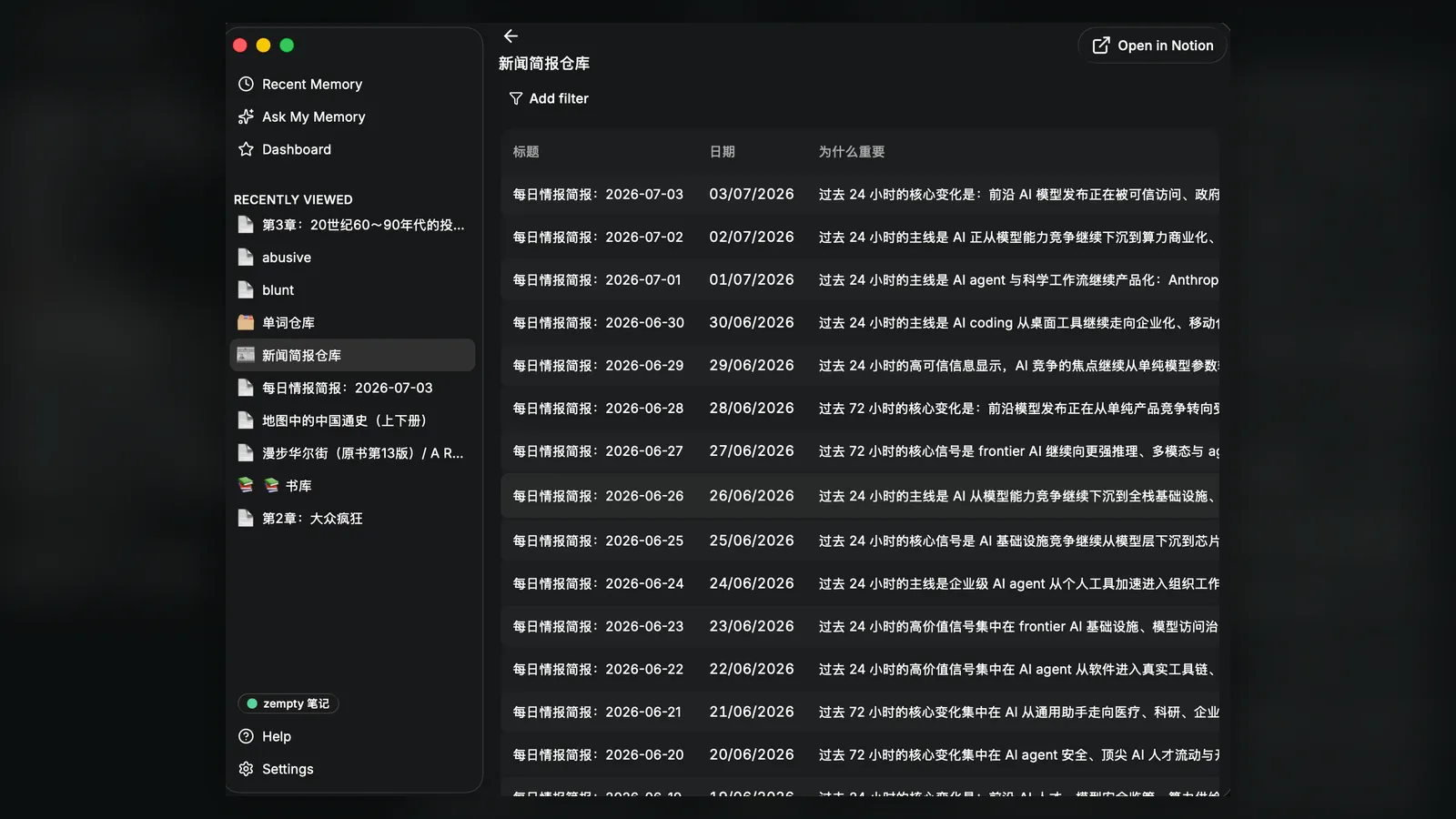Open table row 每日情报简报：2026-06-26
This screenshot has width=1456, height=819.
click(860, 496)
